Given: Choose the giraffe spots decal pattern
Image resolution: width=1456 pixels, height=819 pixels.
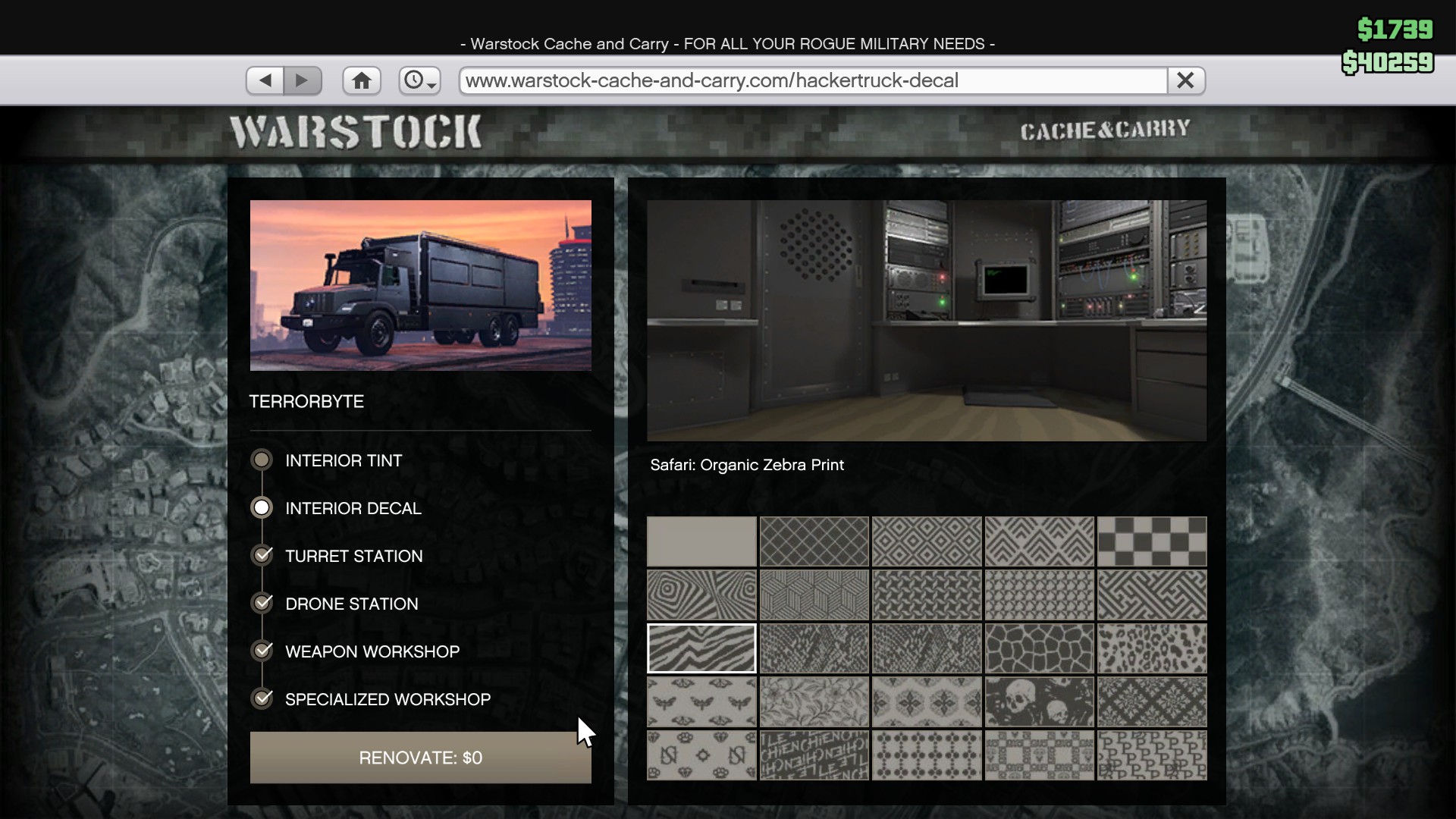Looking at the screenshot, I should click(x=1039, y=648).
